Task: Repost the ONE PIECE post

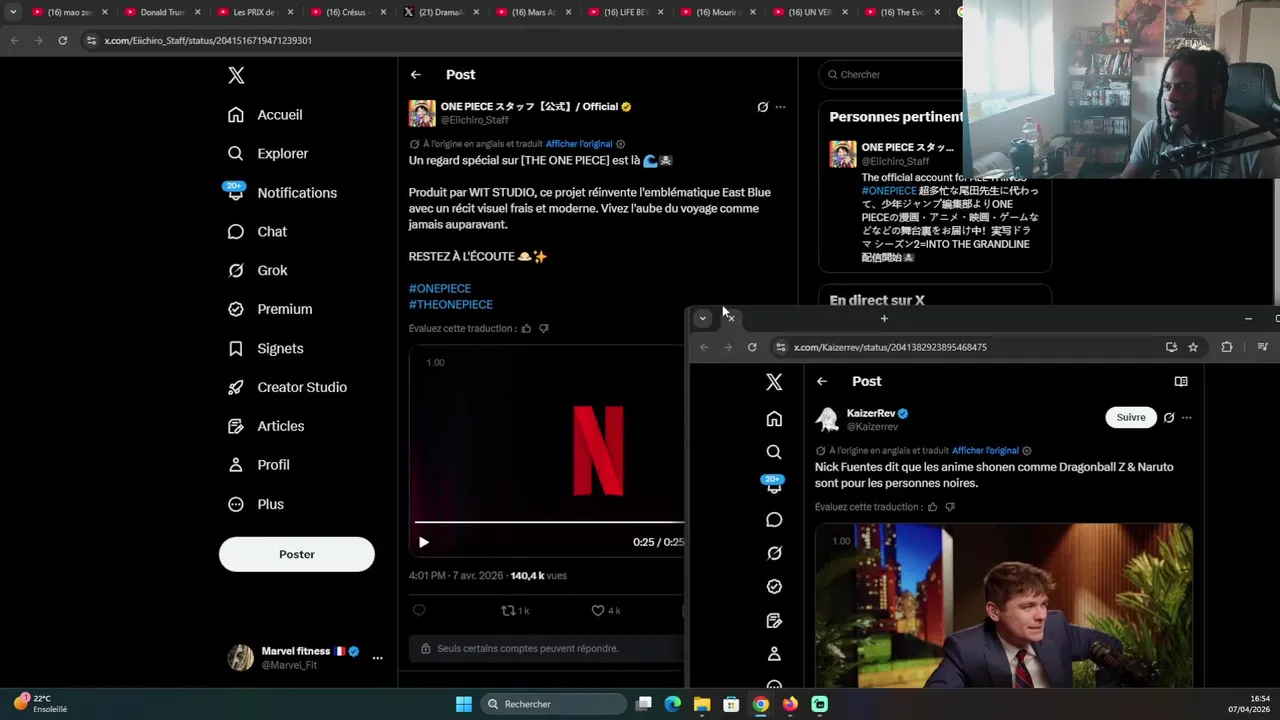Action: click(515, 610)
